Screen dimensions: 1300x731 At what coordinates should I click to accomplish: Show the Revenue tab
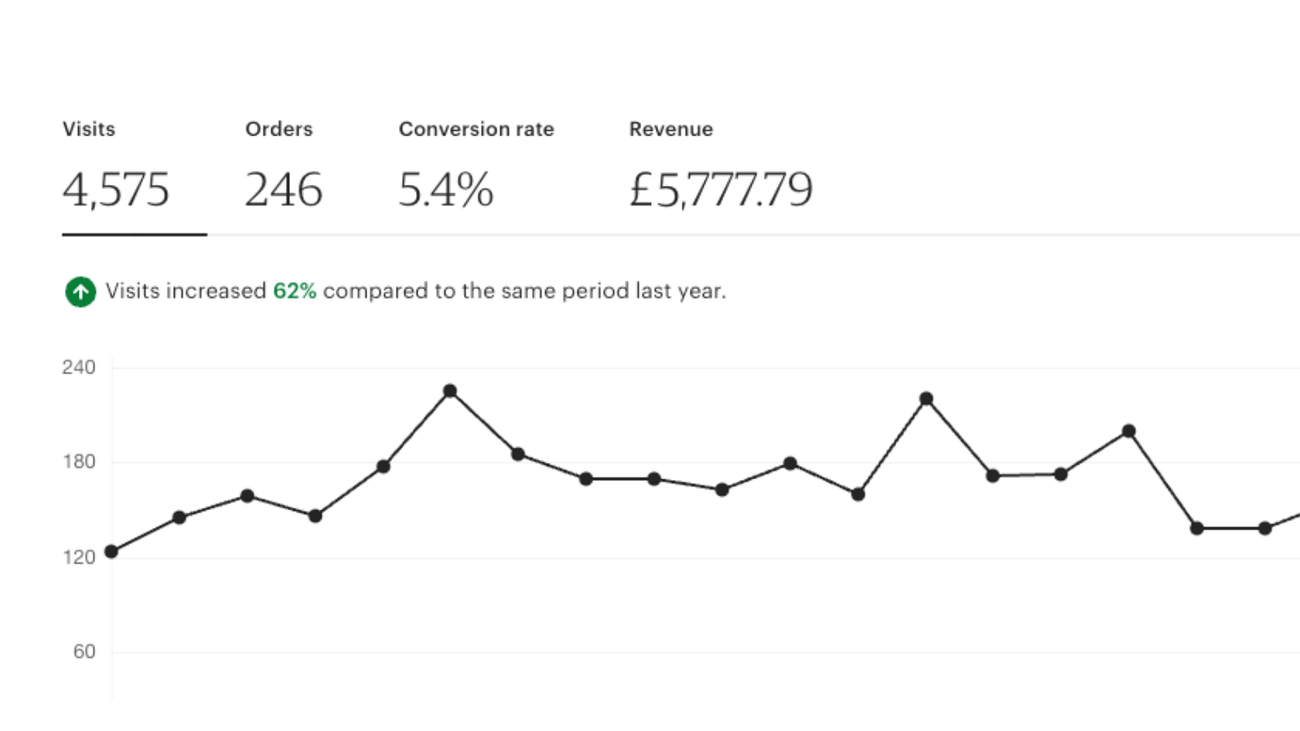coord(671,129)
